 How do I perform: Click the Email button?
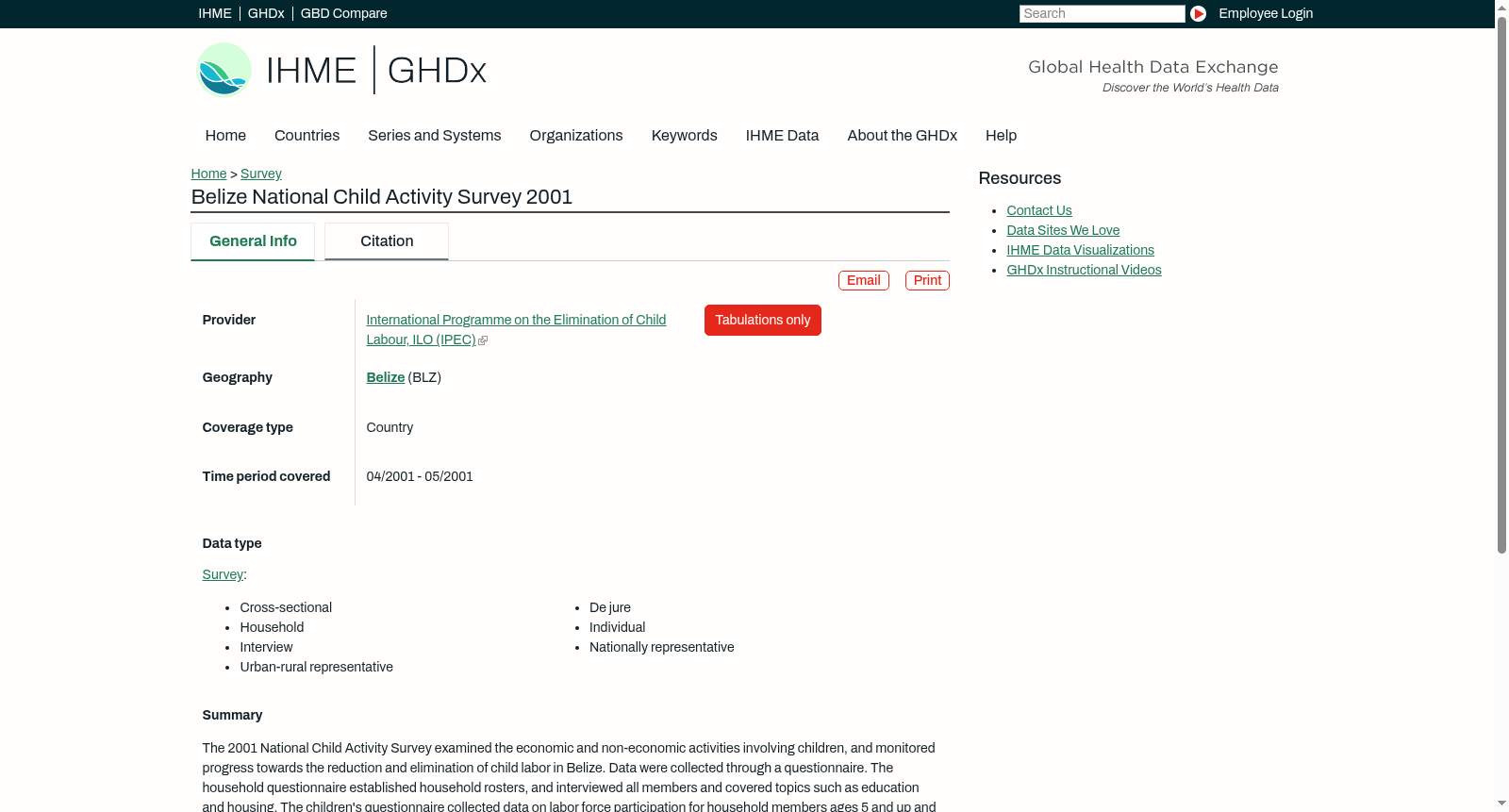[x=864, y=280]
